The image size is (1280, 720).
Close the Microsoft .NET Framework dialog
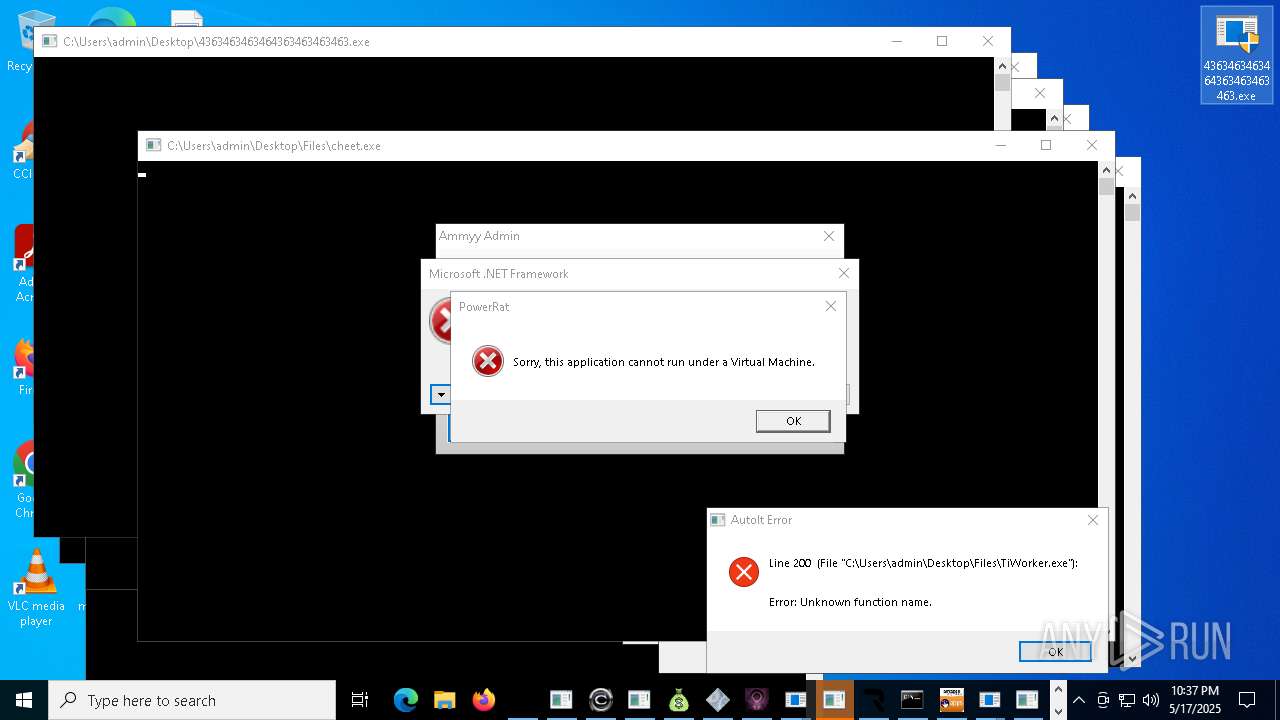pyautogui.click(x=844, y=273)
